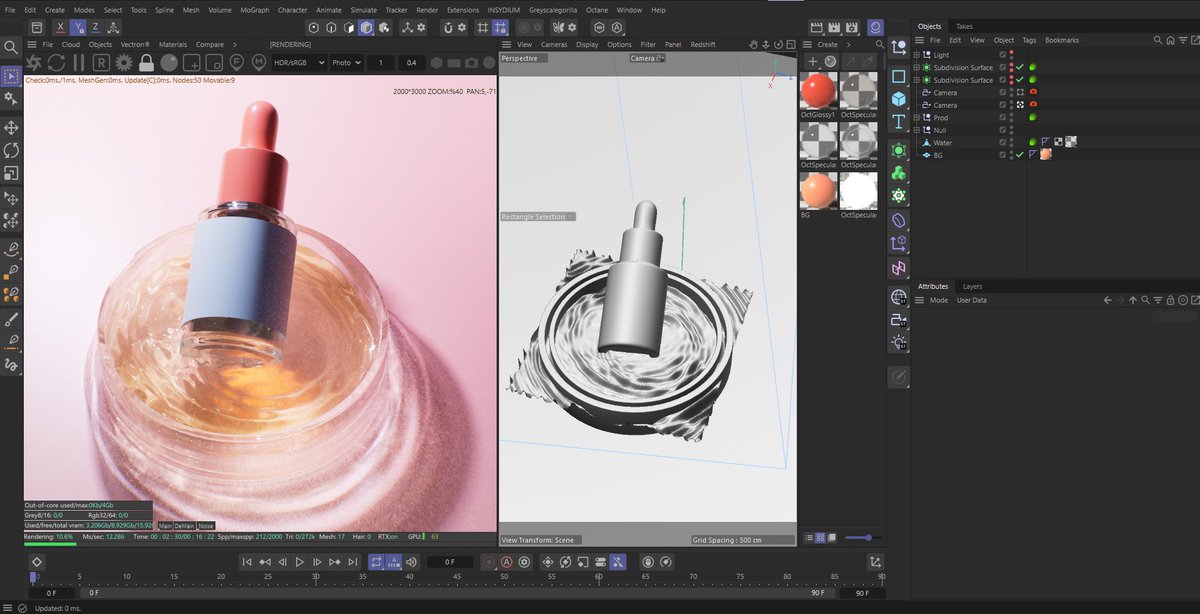Viewport: 1200px width, 614px height.
Task: Toggle visibility dots for Light object
Action: [x=1011, y=55]
